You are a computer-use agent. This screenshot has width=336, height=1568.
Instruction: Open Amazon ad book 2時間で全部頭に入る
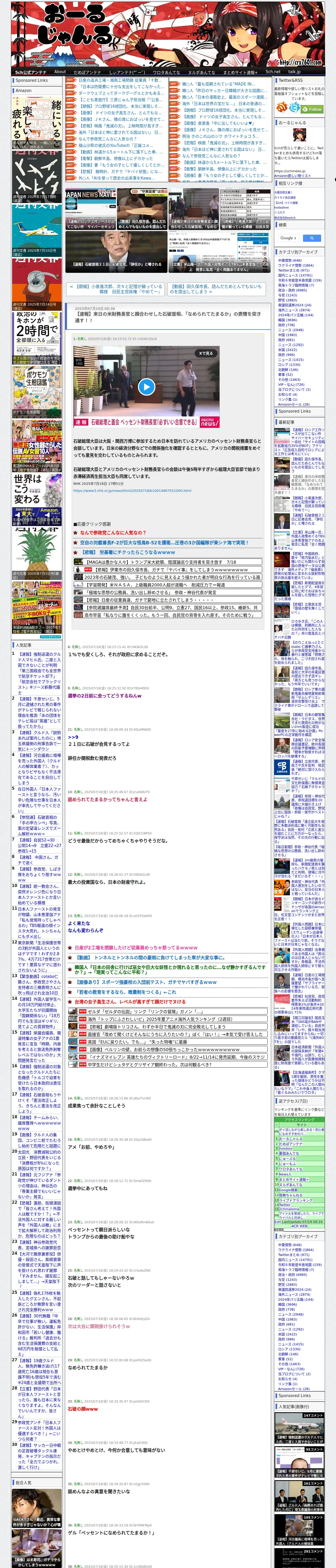[x=37, y=338]
